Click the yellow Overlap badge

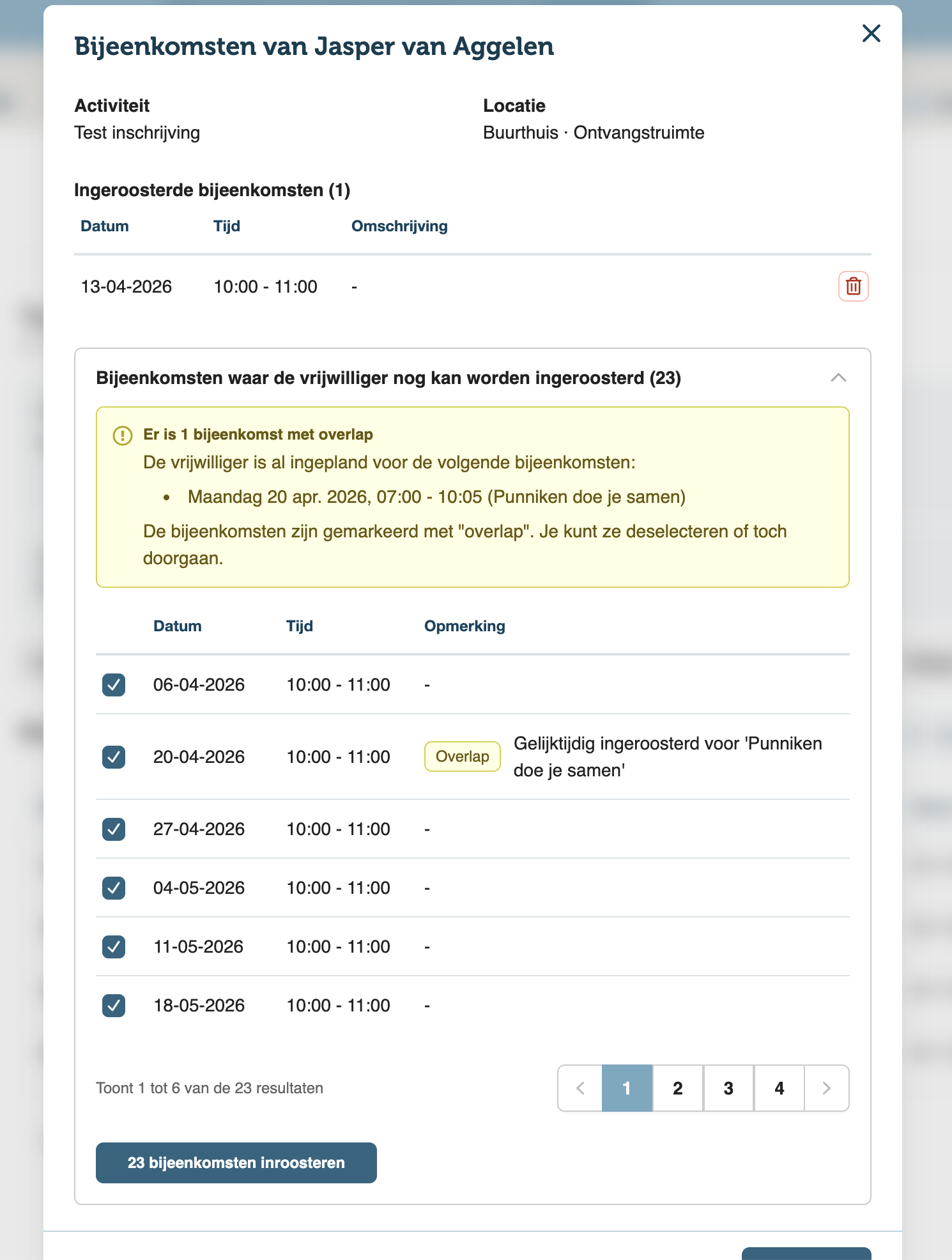(462, 757)
